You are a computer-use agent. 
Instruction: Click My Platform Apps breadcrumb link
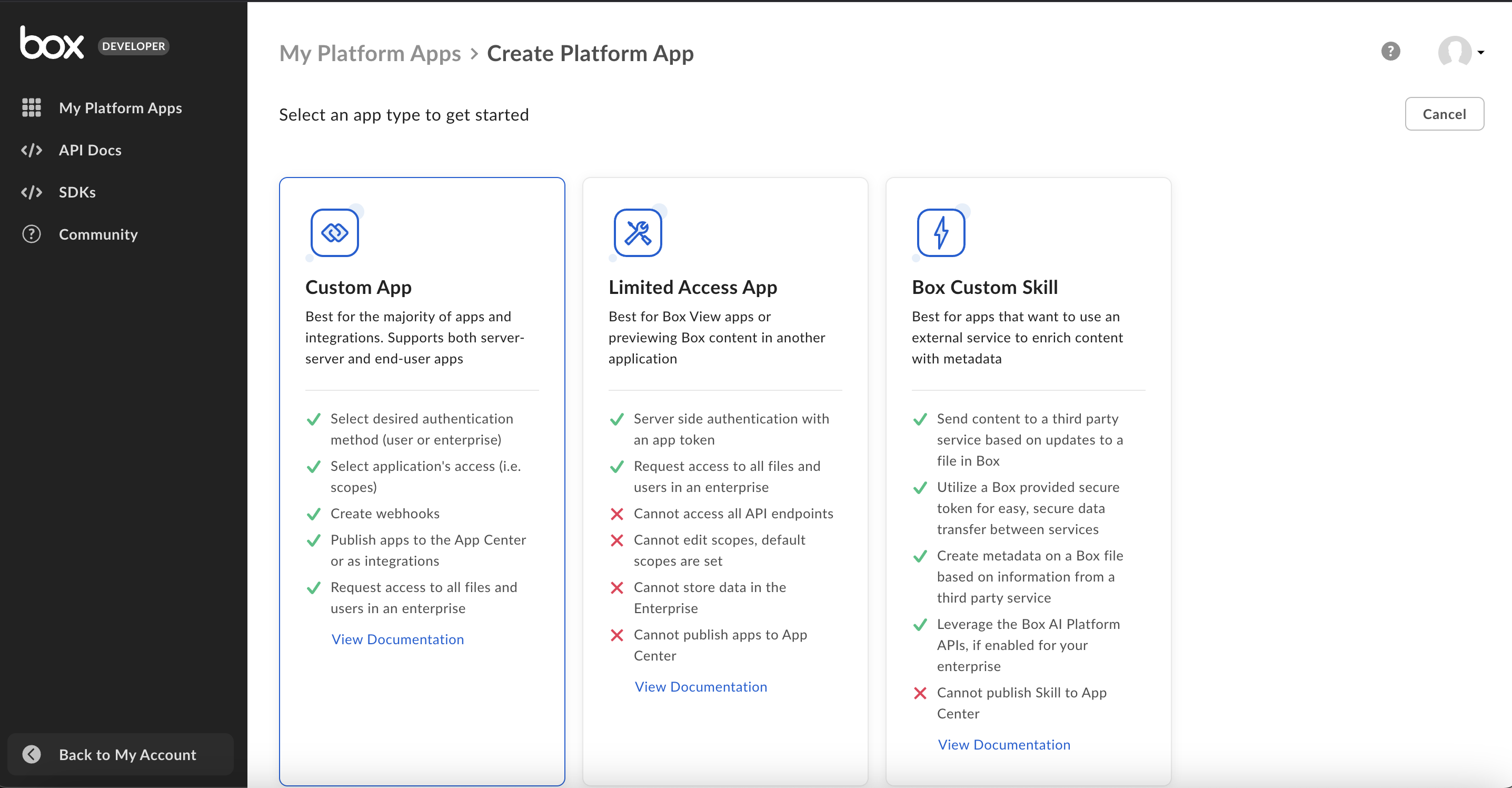(370, 53)
